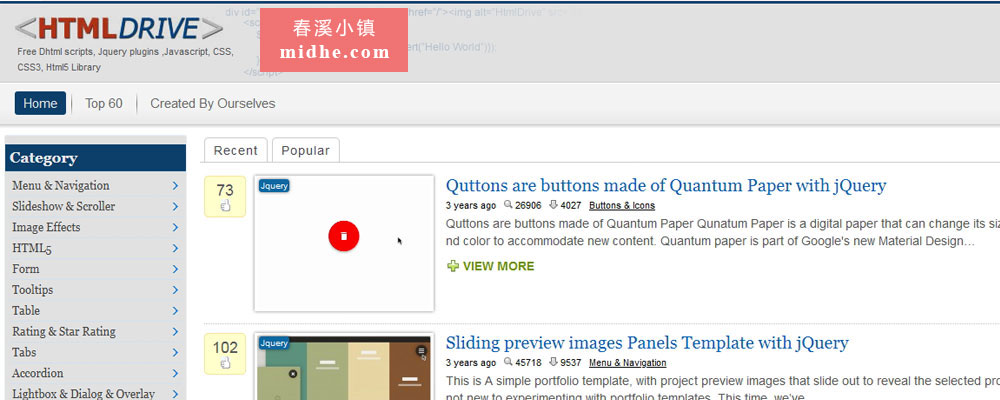Click the download arrow icon beside 4027

(553, 205)
